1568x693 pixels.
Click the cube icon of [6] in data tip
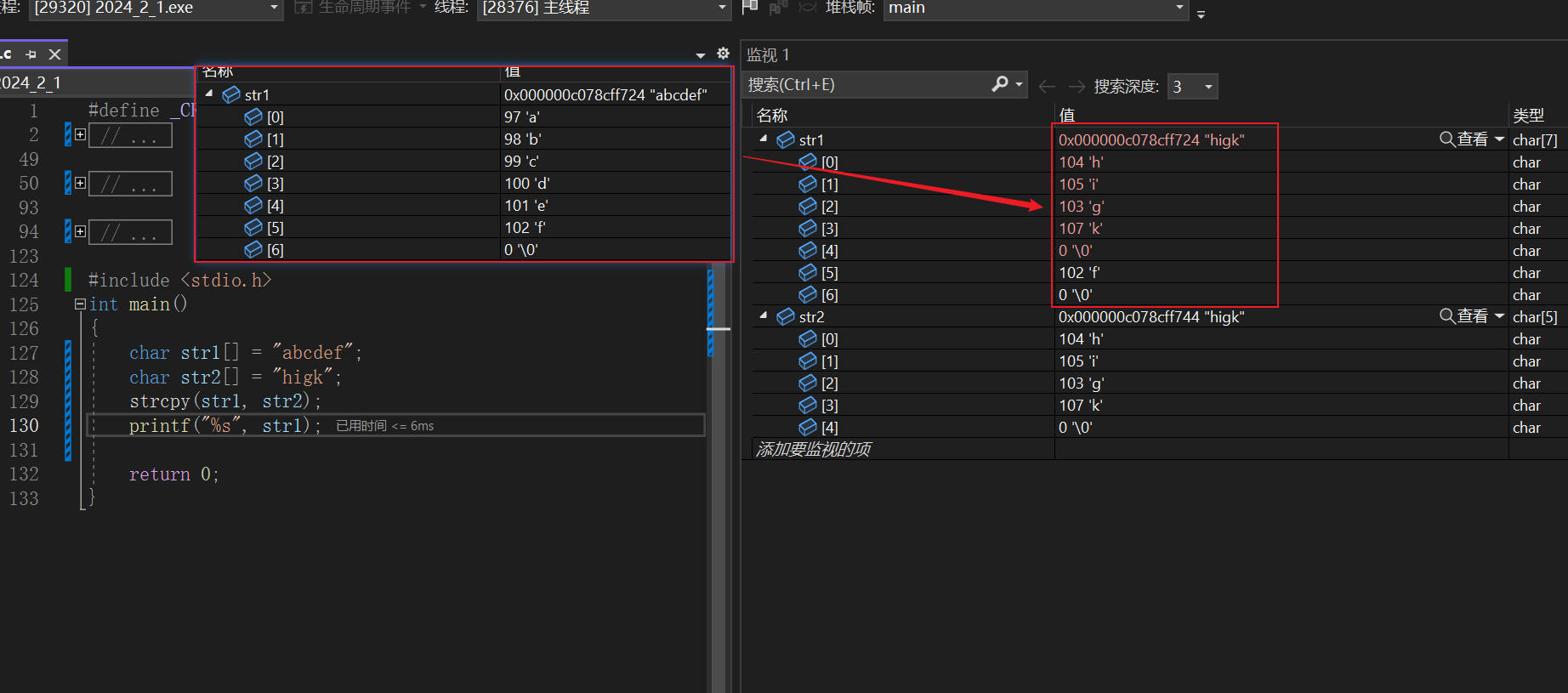253,249
